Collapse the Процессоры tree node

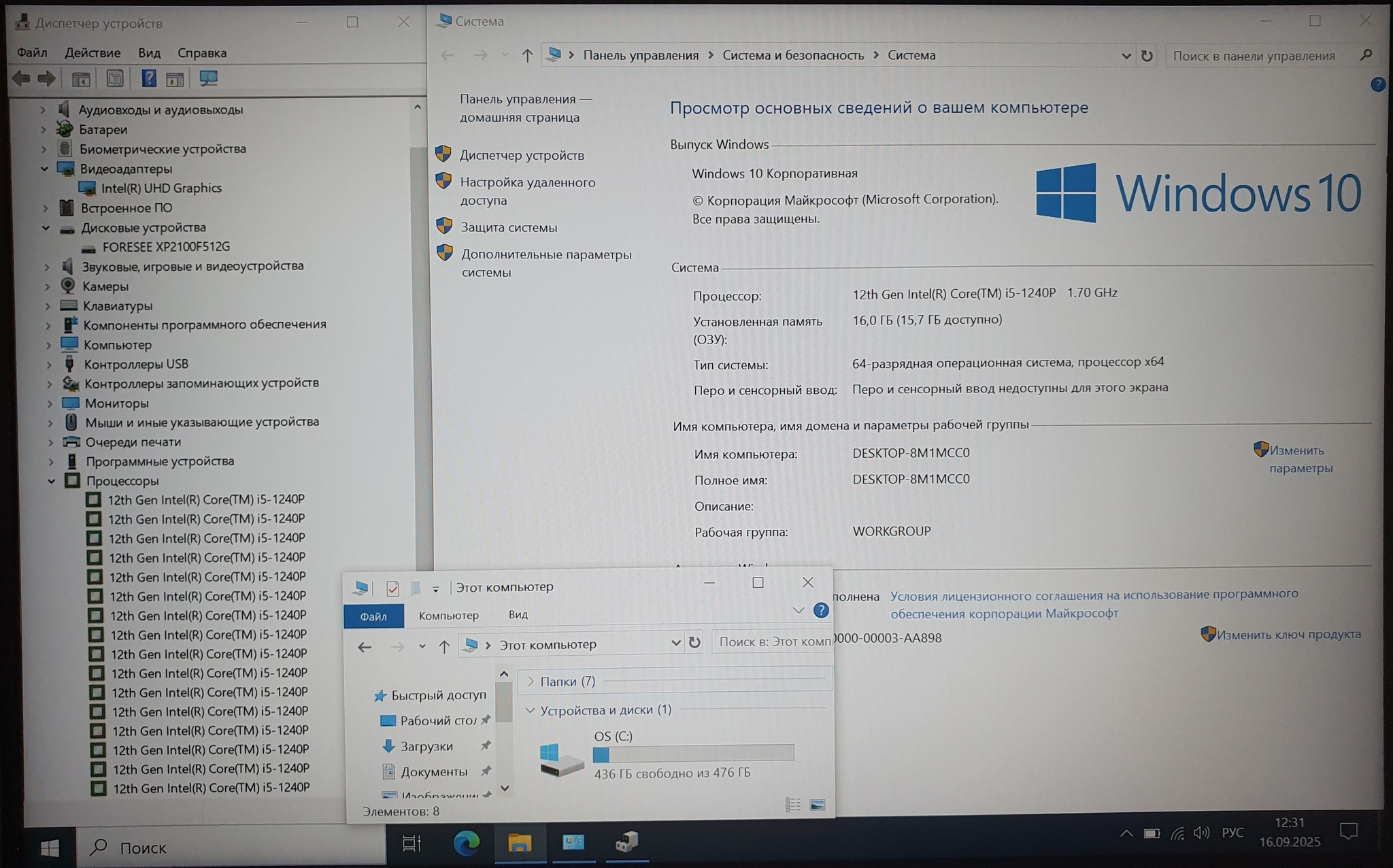pyautogui.click(x=52, y=481)
